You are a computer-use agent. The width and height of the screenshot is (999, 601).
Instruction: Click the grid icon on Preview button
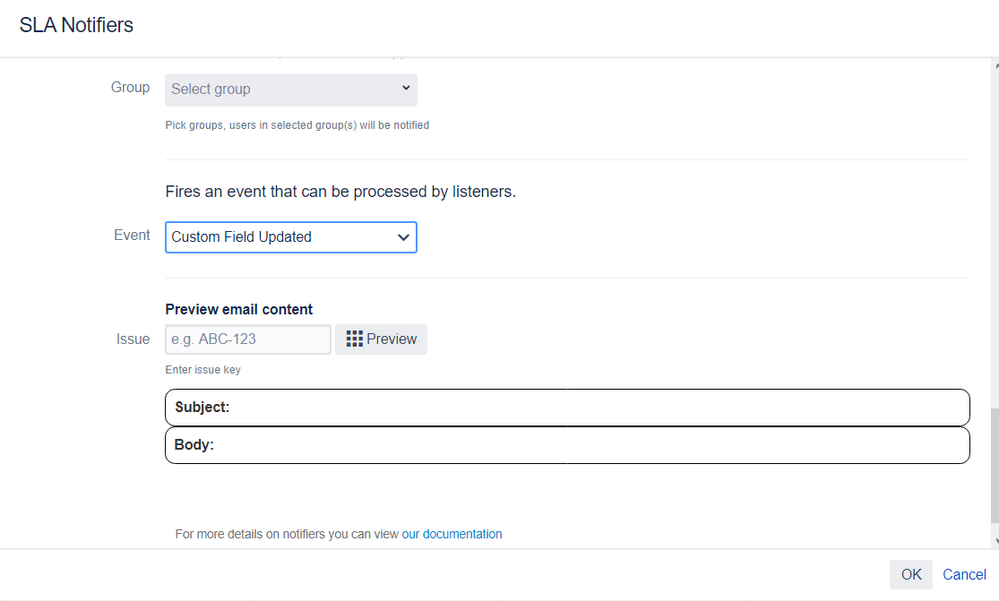(354, 339)
